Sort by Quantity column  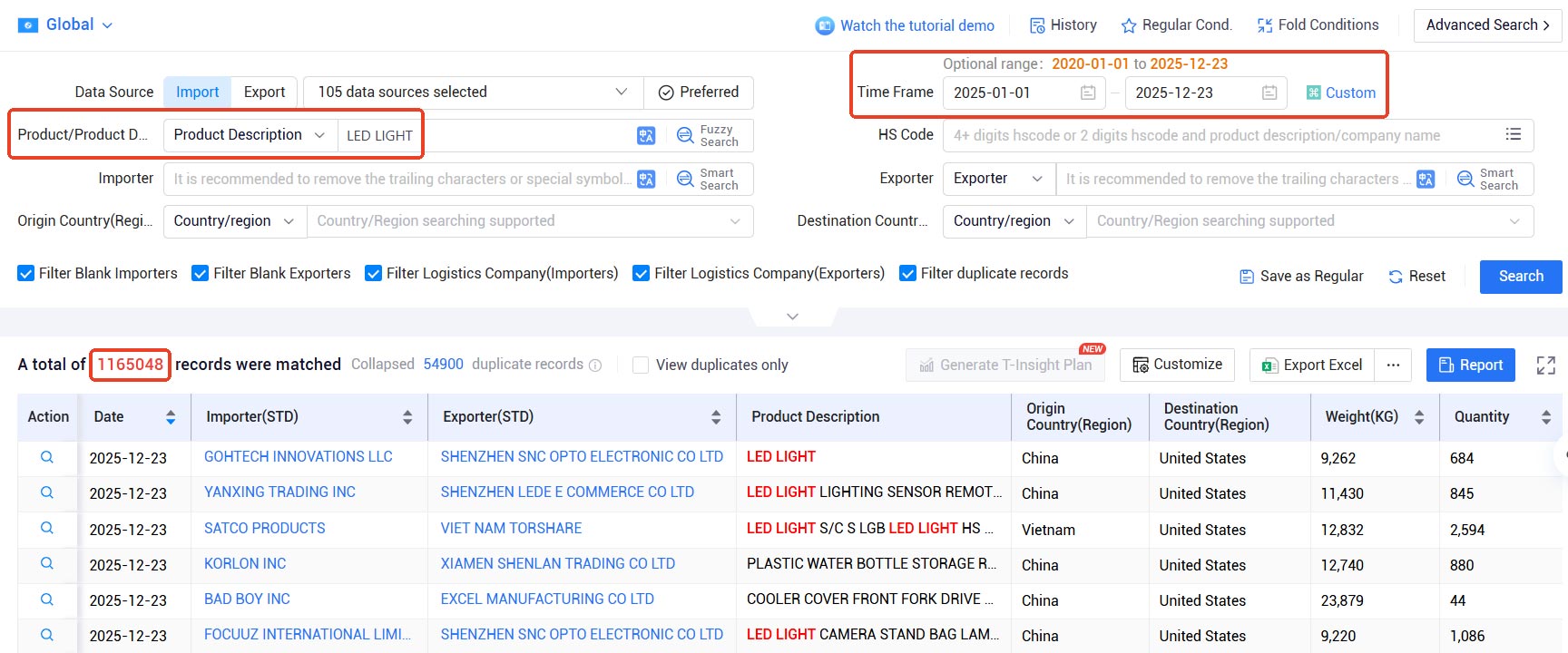click(1546, 417)
